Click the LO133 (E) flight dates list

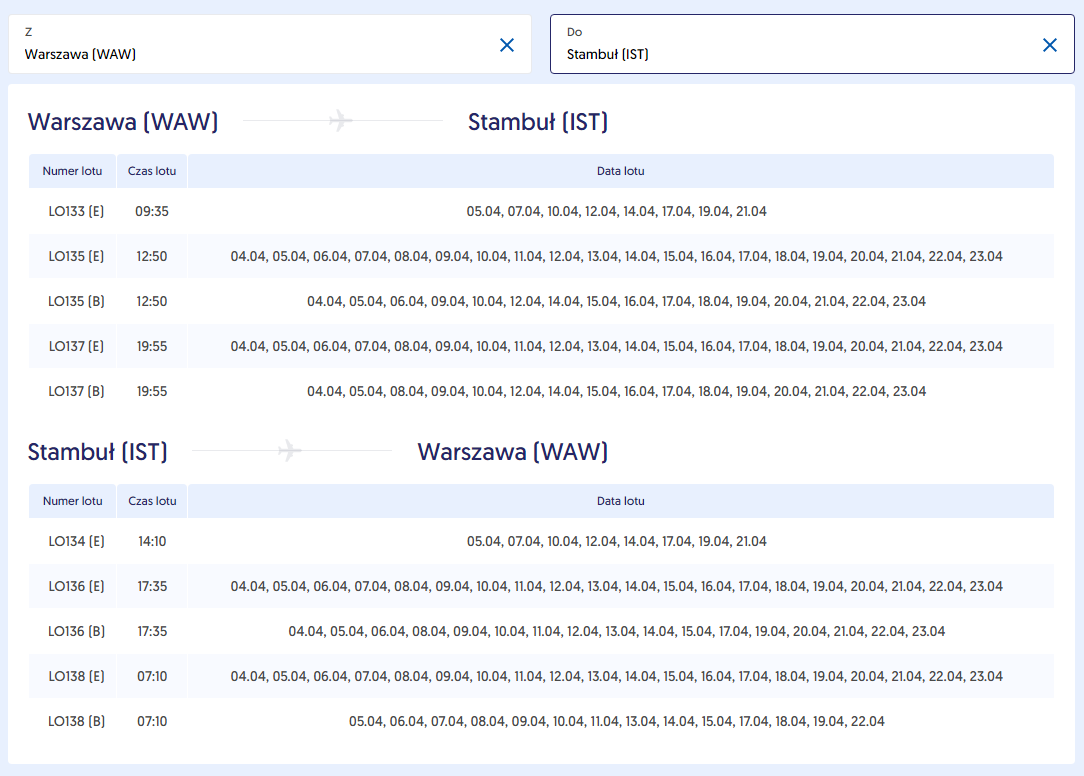pos(617,212)
